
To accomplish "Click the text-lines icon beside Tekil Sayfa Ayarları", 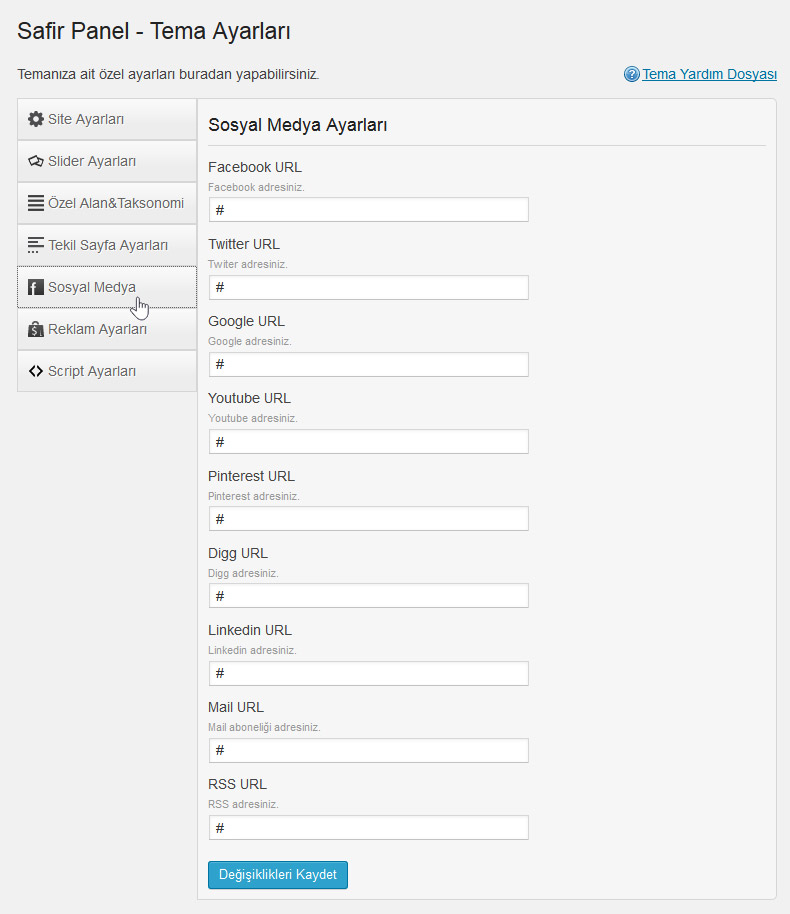I will click(36, 245).
